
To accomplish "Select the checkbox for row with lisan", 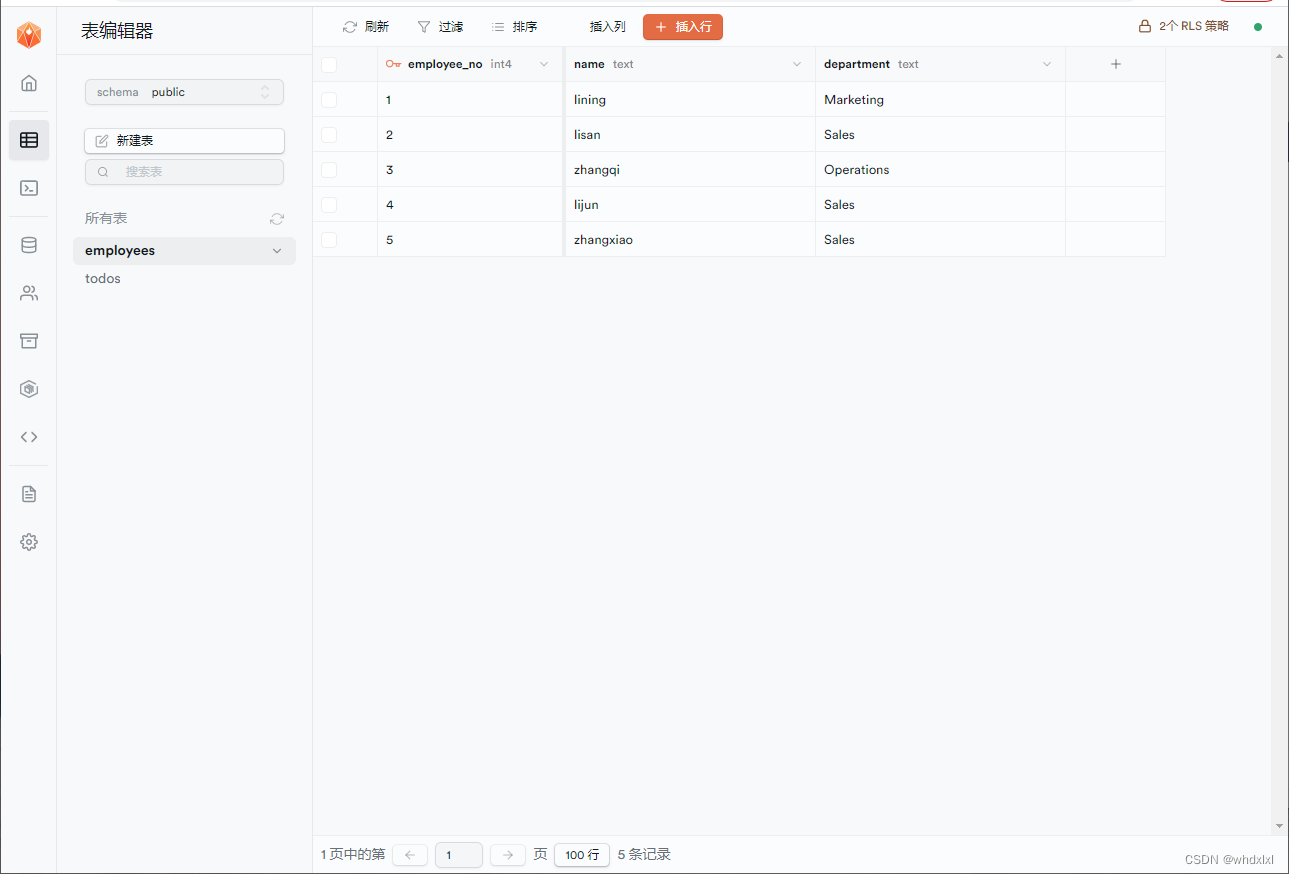I will [x=328, y=134].
